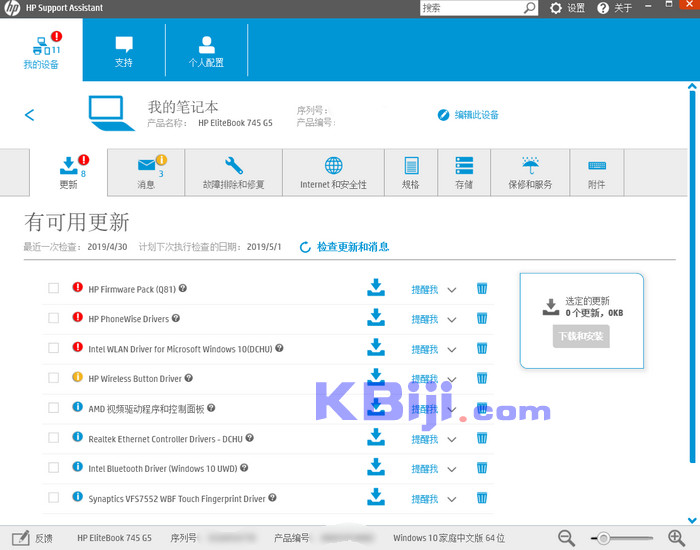Open the 反馈 feedback button

tap(32, 538)
